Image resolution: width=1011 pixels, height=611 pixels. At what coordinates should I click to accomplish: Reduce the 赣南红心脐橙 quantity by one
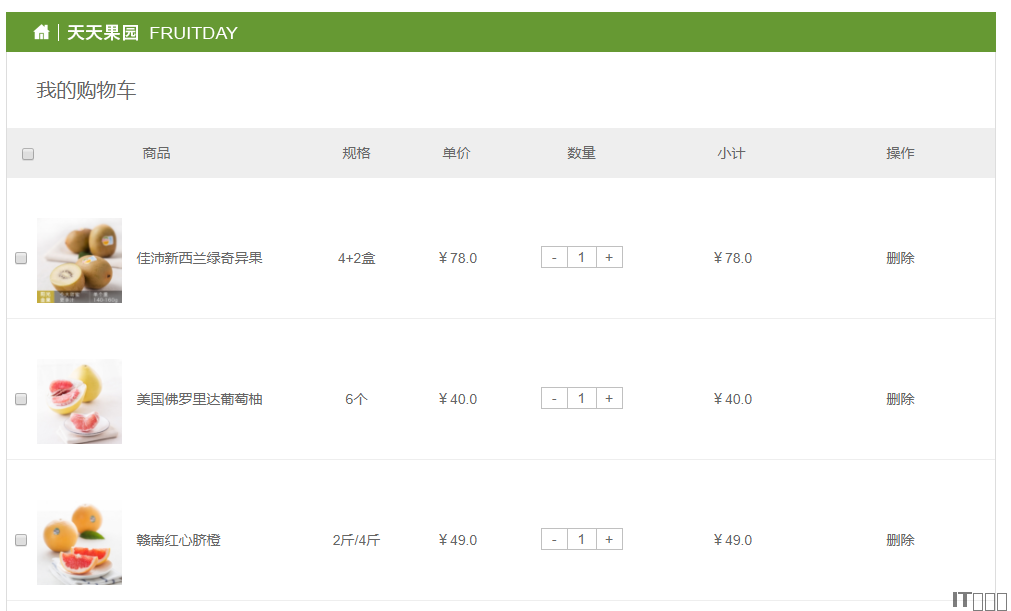(554, 540)
